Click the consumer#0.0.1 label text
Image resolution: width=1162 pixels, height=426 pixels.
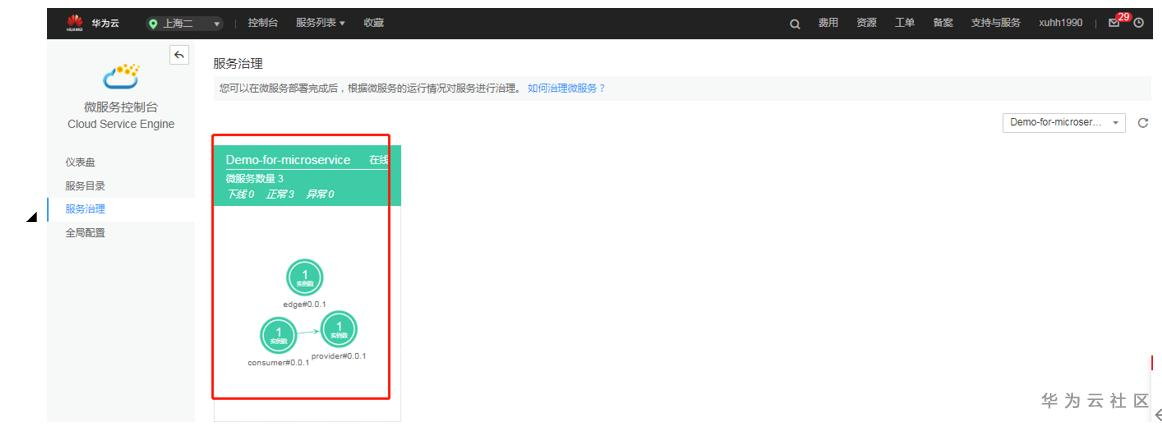(279, 362)
